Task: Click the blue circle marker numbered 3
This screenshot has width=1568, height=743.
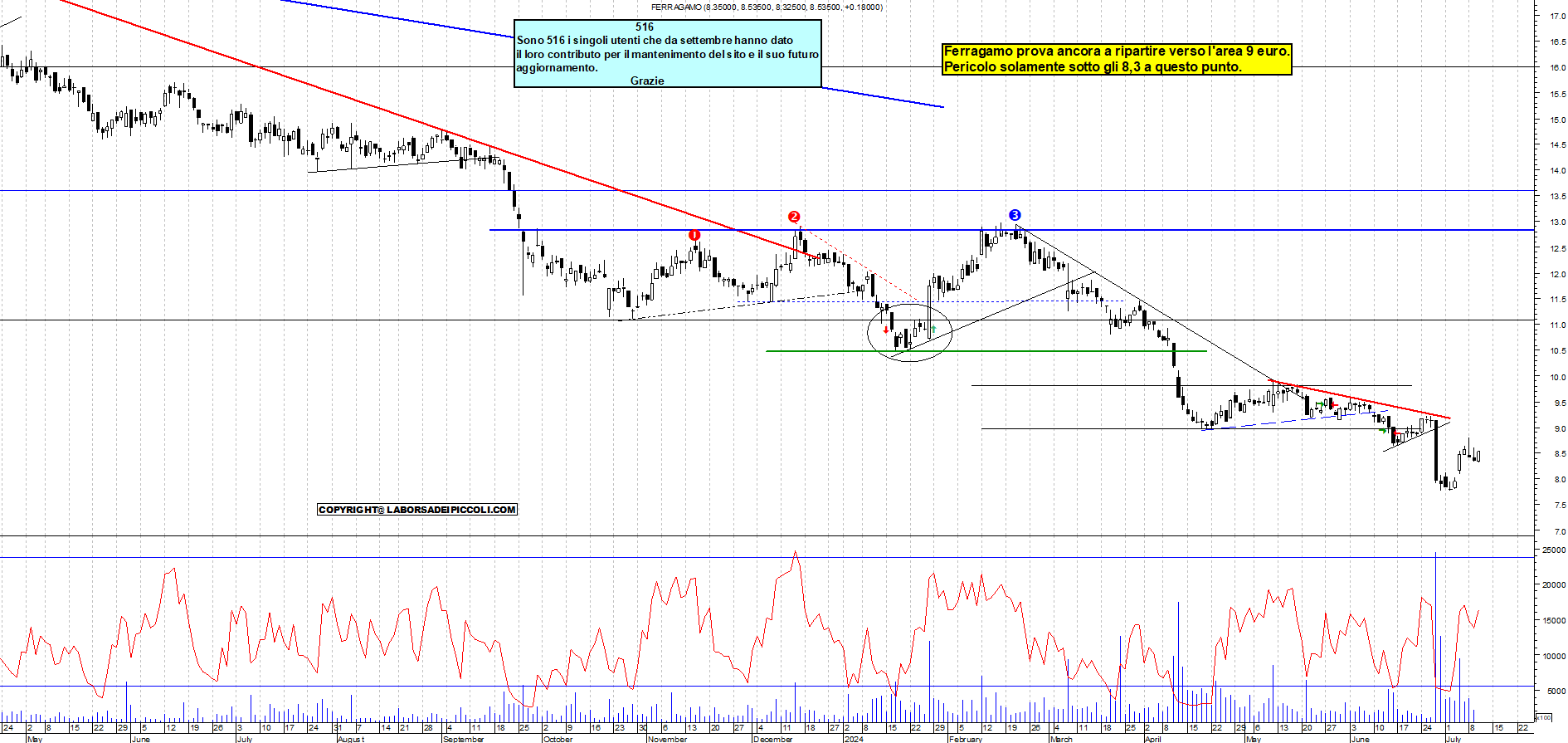Action: 1015,215
